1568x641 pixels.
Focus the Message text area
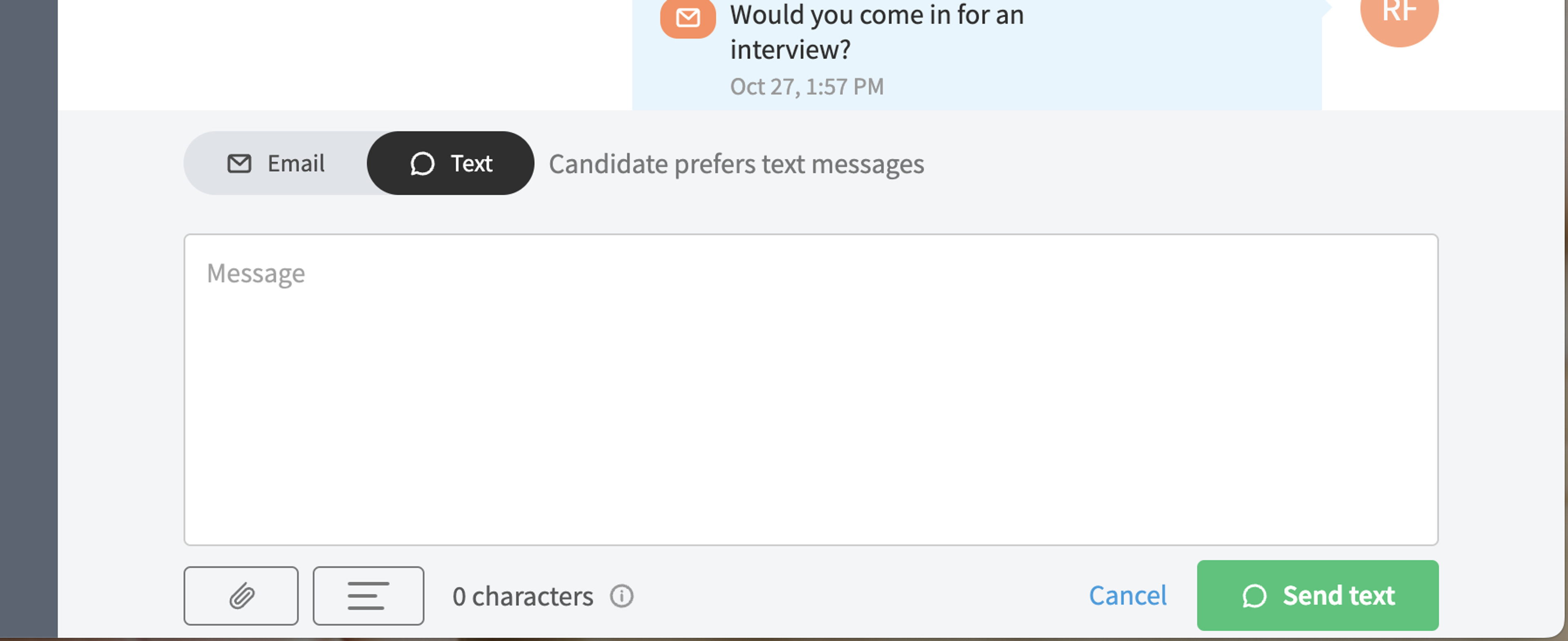pos(811,390)
